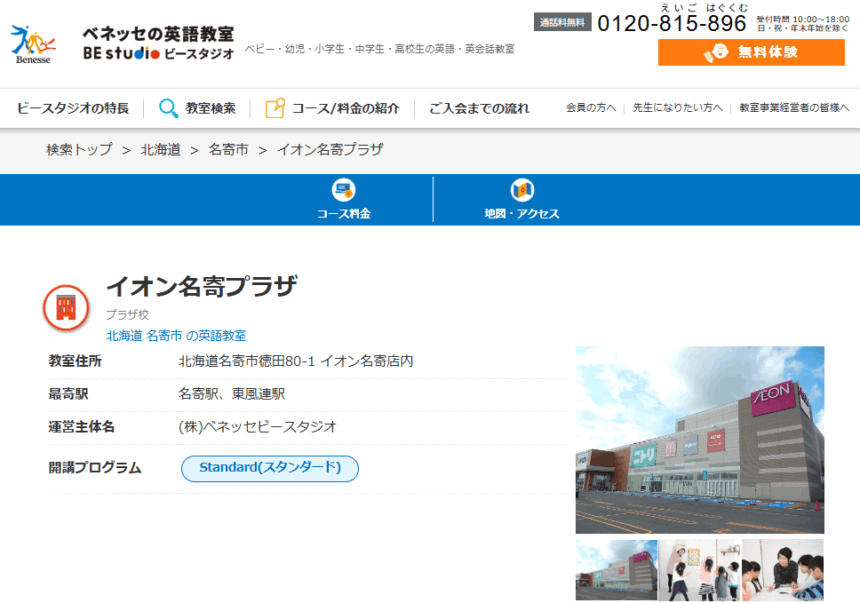Click the red building classroom icon
The image size is (860, 603).
click(x=66, y=308)
